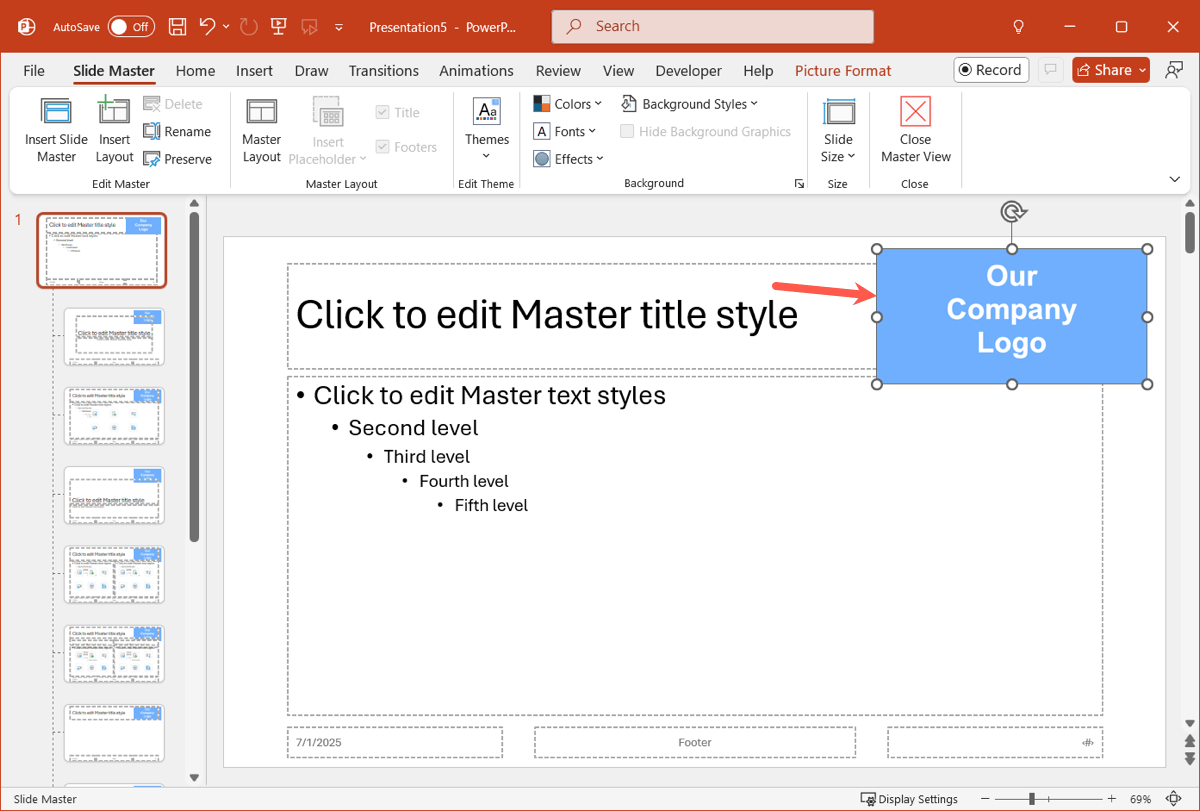This screenshot has height=811, width=1200.
Task: Expand the Background Styles dropdown
Action: point(689,104)
